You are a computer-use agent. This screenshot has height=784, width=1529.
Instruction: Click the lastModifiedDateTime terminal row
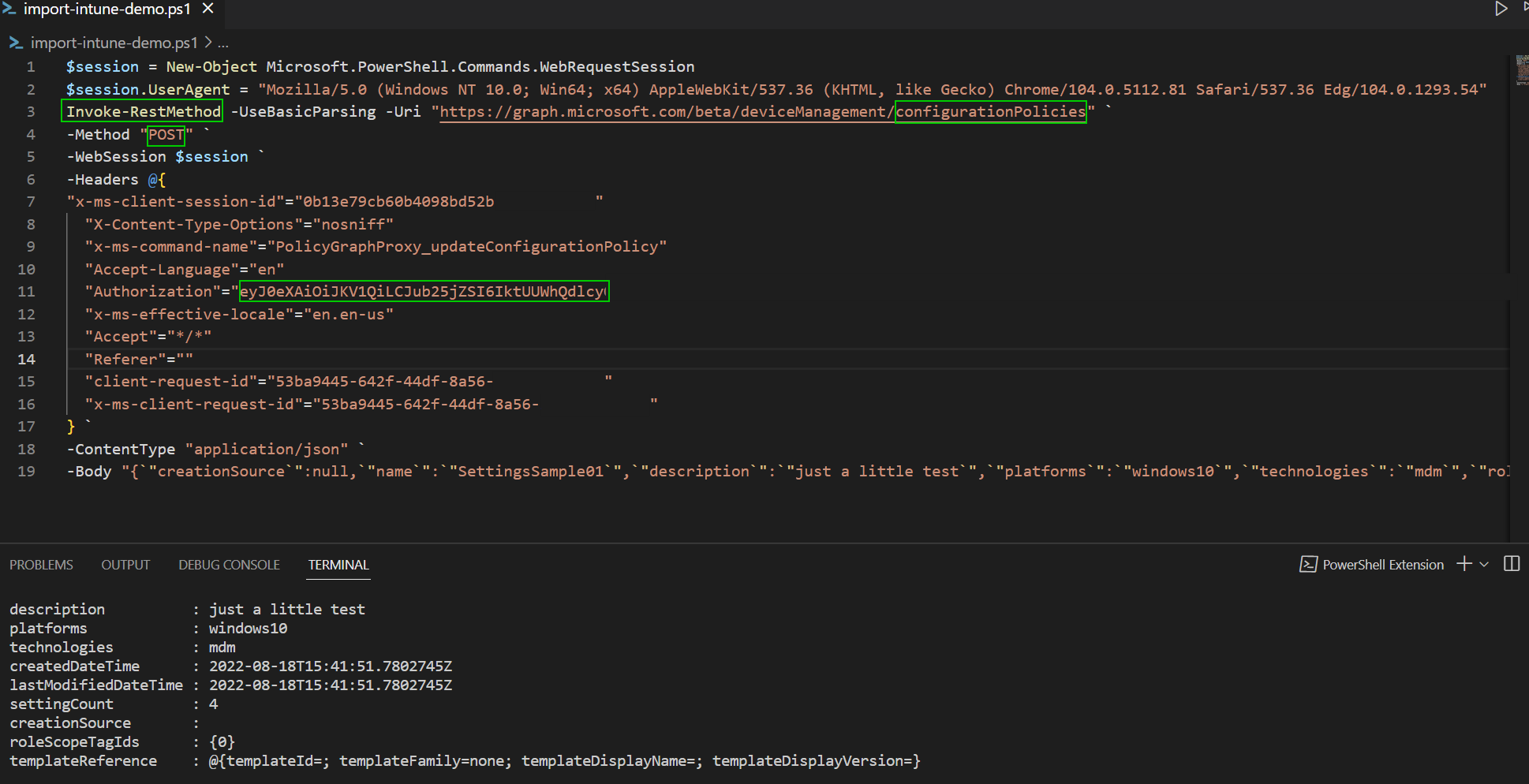[x=230, y=685]
